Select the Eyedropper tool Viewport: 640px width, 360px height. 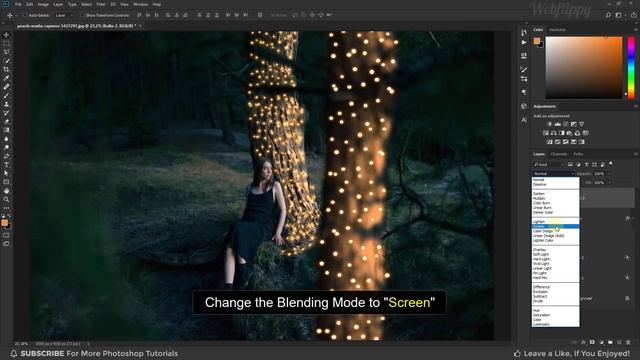(x=6, y=78)
